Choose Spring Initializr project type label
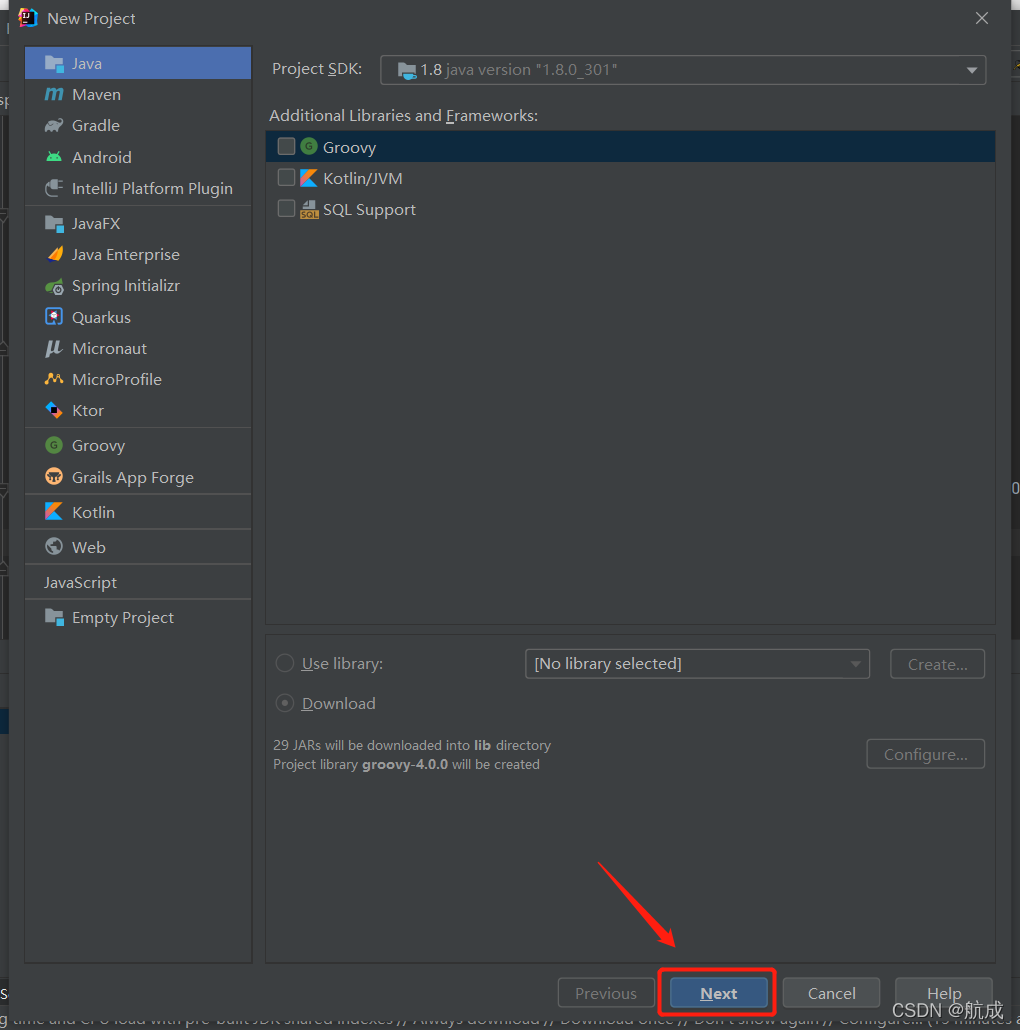 (125, 286)
